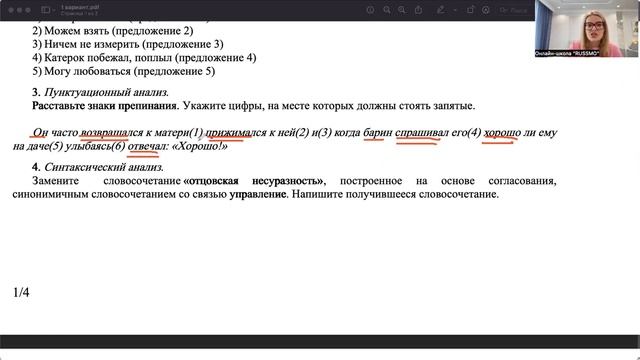Click underlined word 'барин' in the sentence
640x360 pixels.
378,133
